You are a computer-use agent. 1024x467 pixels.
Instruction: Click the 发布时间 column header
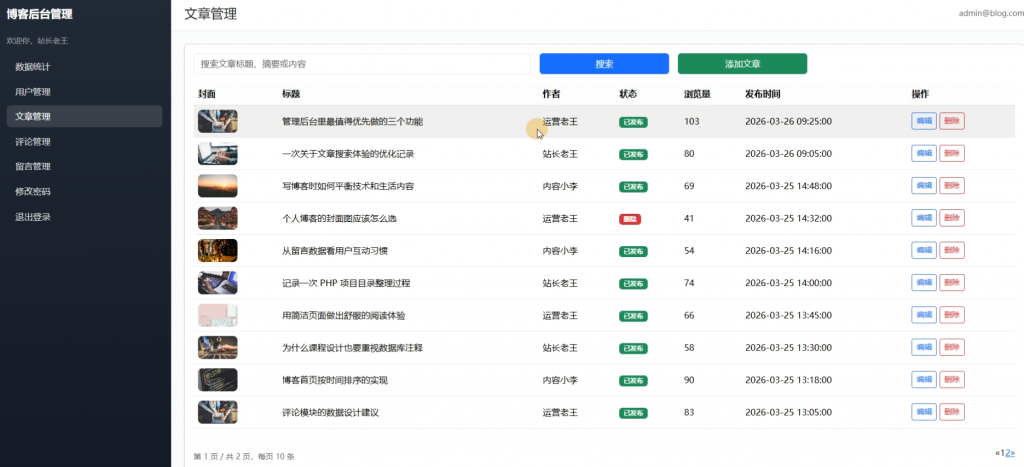(762, 94)
